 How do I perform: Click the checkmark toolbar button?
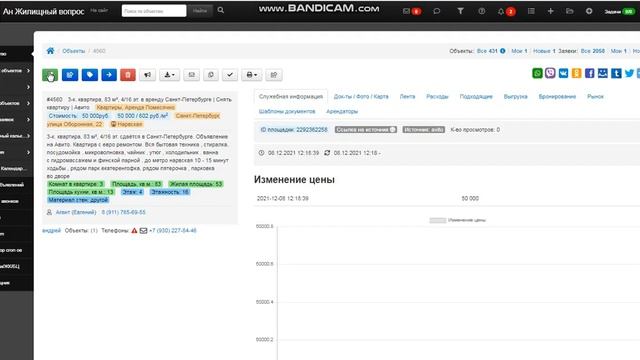[x=230, y=75]
